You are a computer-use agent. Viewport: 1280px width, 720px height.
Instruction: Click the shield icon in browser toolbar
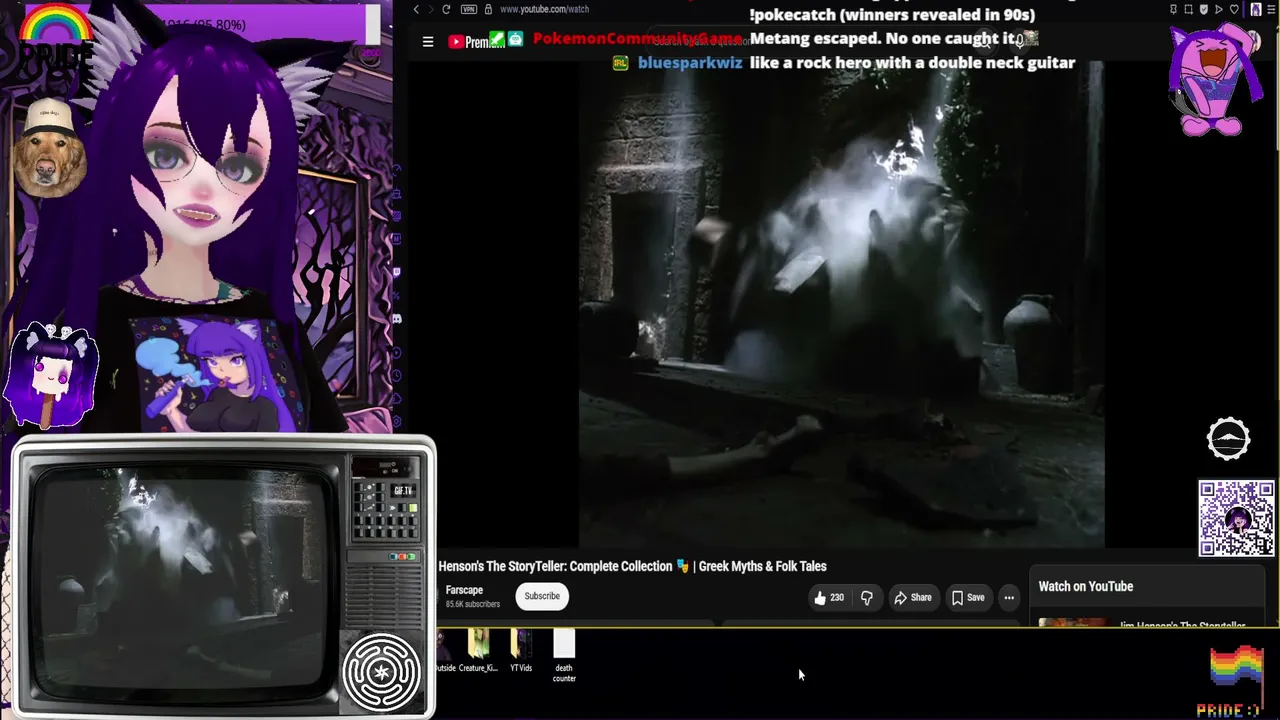[1205, 10]
